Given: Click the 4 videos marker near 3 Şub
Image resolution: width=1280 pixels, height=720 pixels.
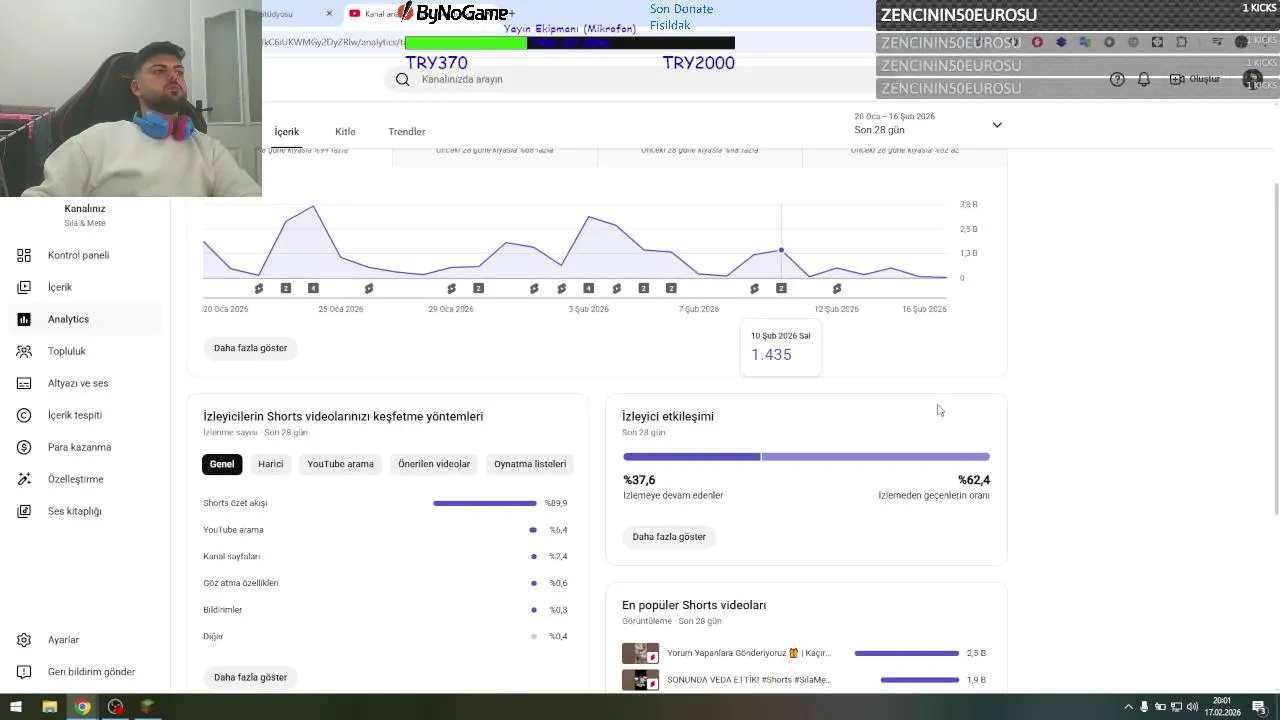Looking at the screenshot, I should coord(588,288).
